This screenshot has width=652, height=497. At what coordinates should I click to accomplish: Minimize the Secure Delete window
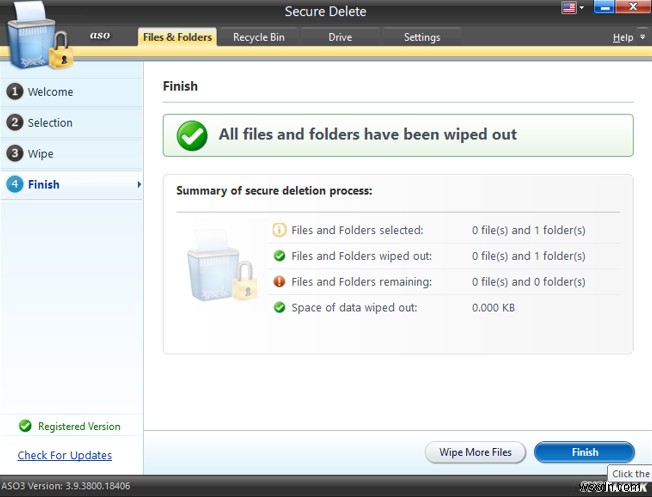(604, 7)
